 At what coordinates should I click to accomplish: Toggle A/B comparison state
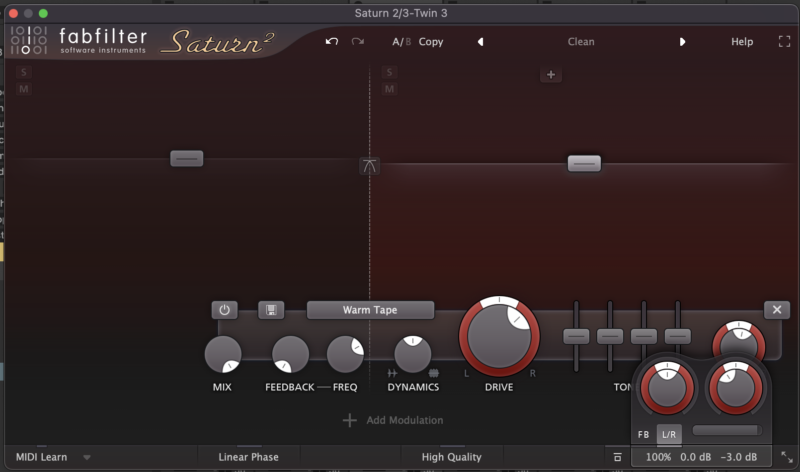point(401,42)
